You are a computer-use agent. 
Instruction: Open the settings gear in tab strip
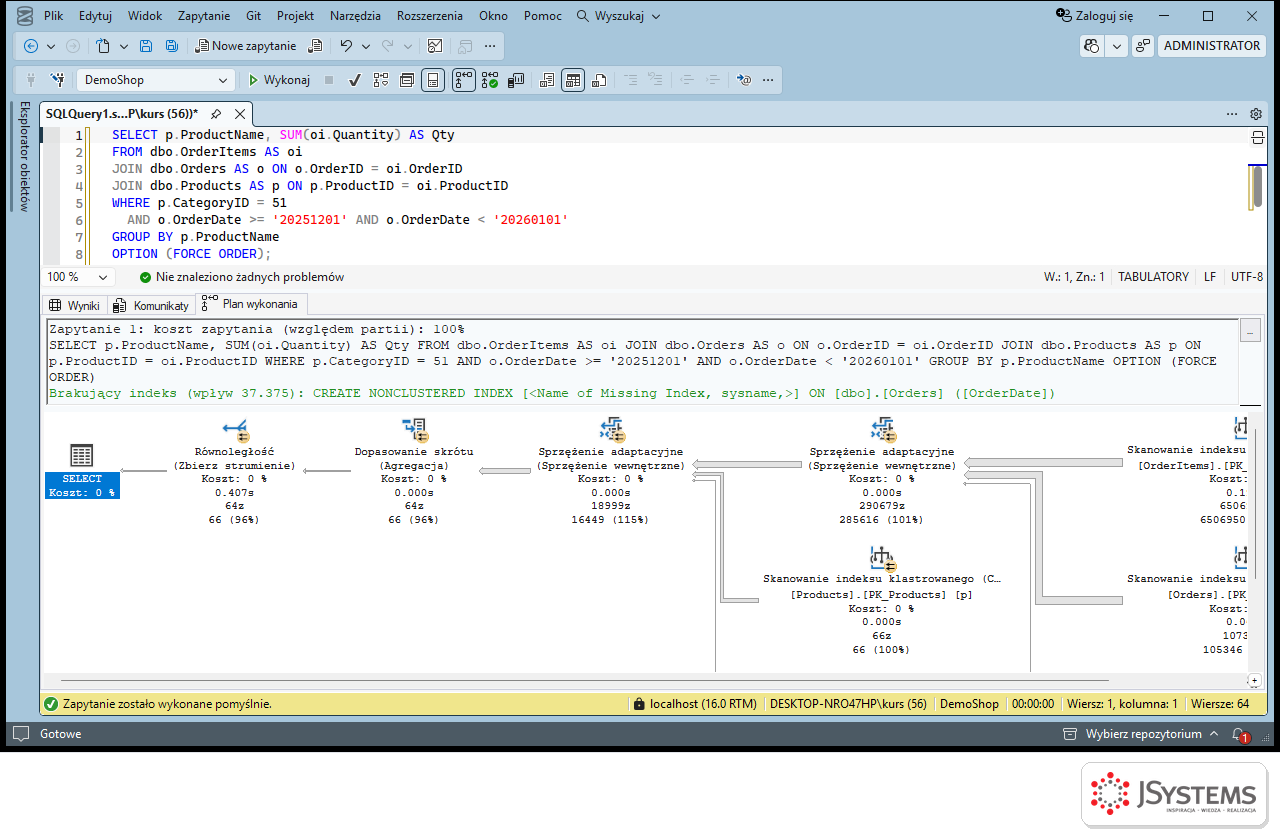pyautogui.click(x=1256, y=114)
